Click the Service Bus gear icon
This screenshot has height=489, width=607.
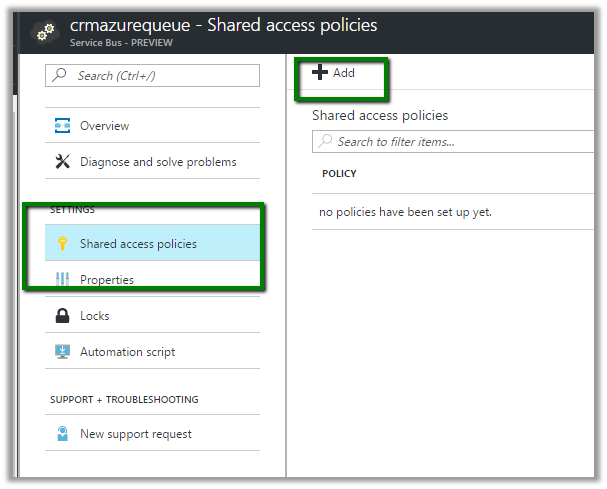coord(44,32)
